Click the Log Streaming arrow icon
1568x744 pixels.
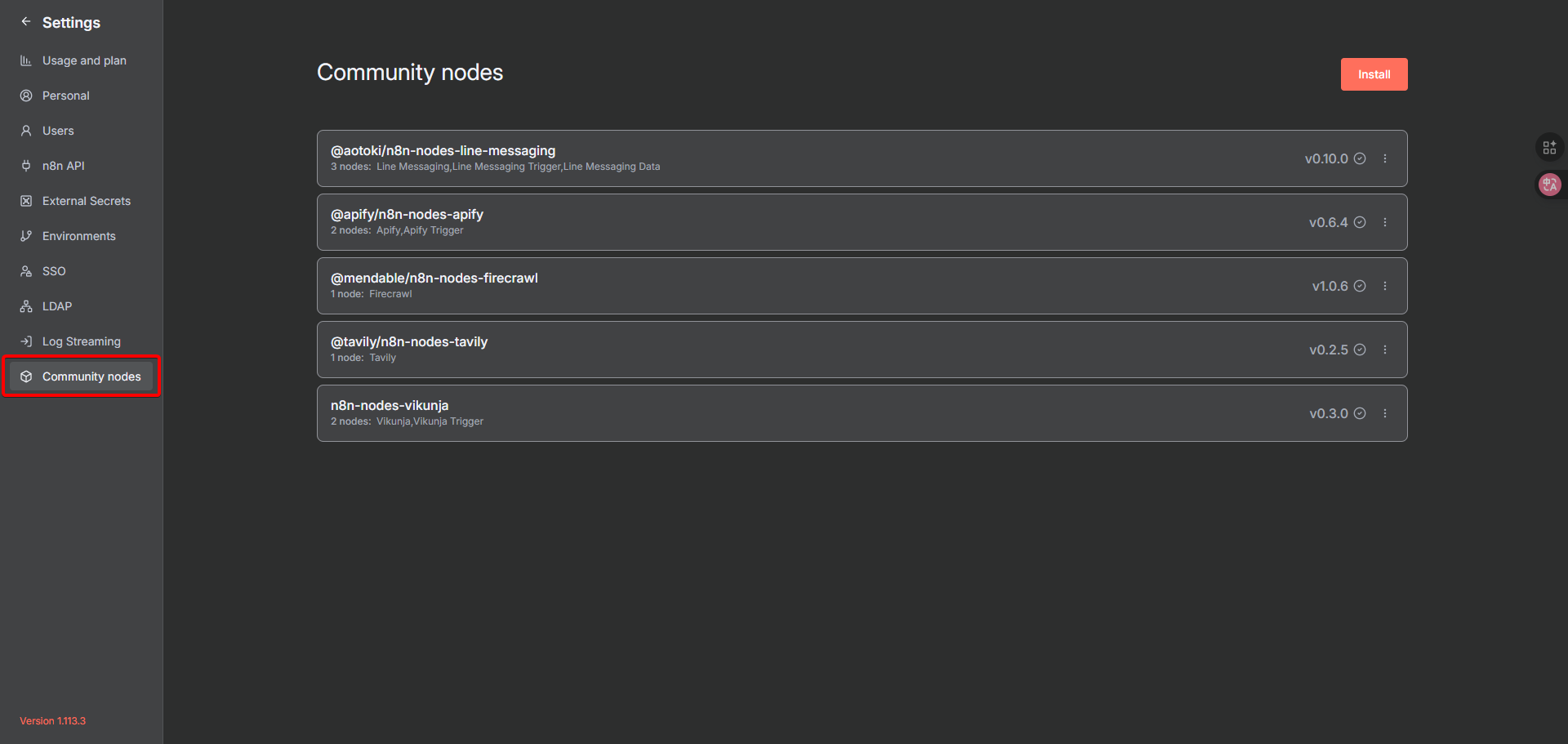coord(26,341)
